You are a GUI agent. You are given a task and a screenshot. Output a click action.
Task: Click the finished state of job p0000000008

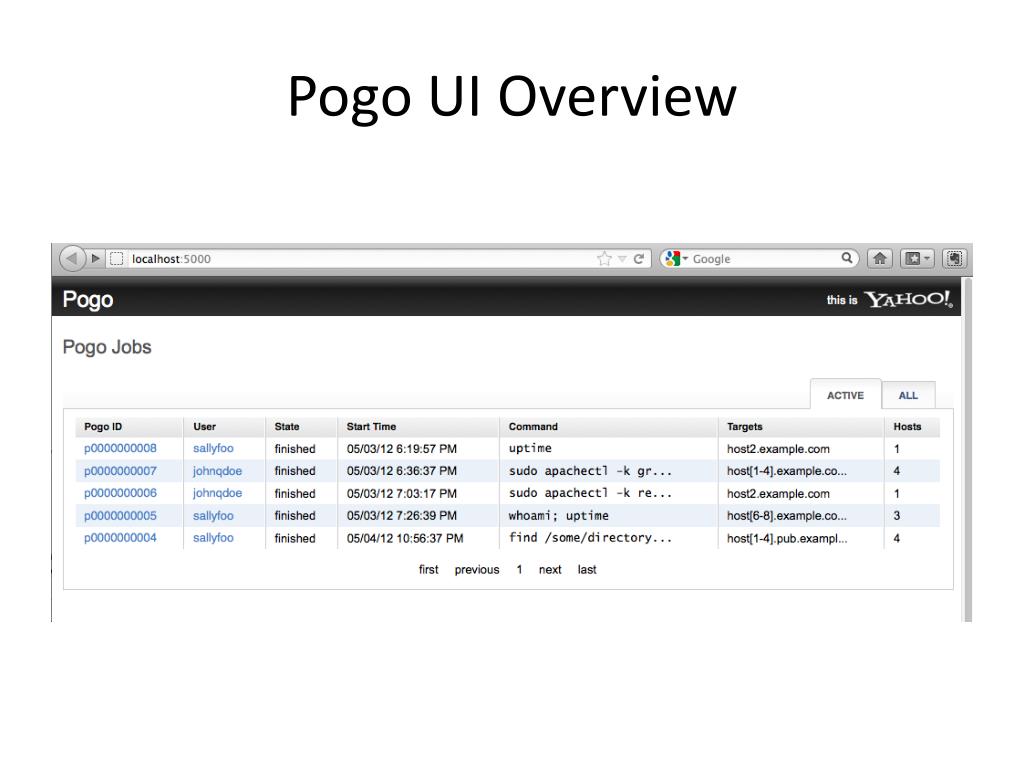[x=295, y=449]
